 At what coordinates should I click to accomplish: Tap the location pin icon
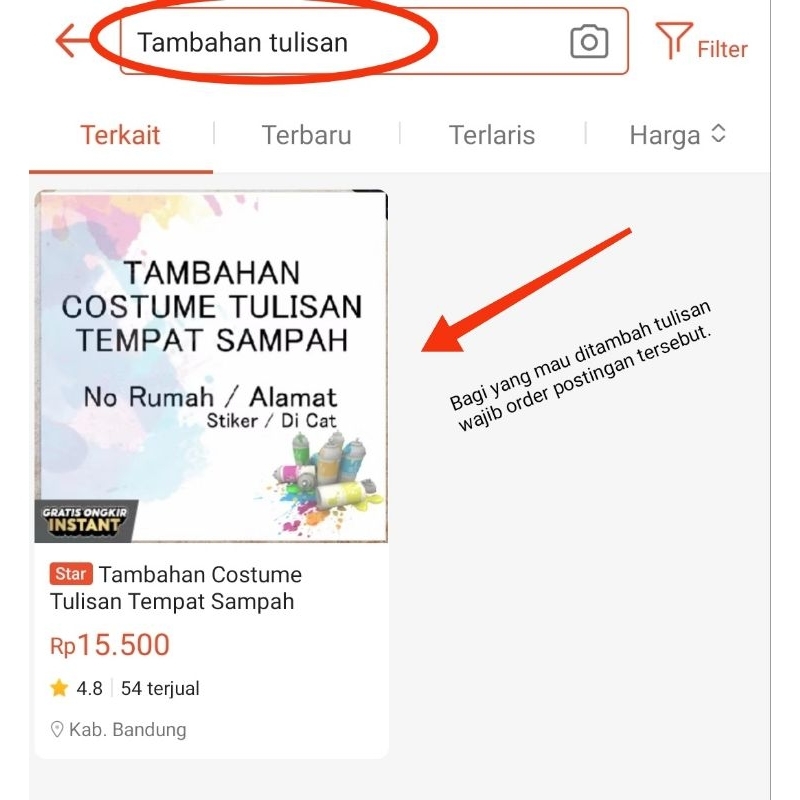click(57, 729)
